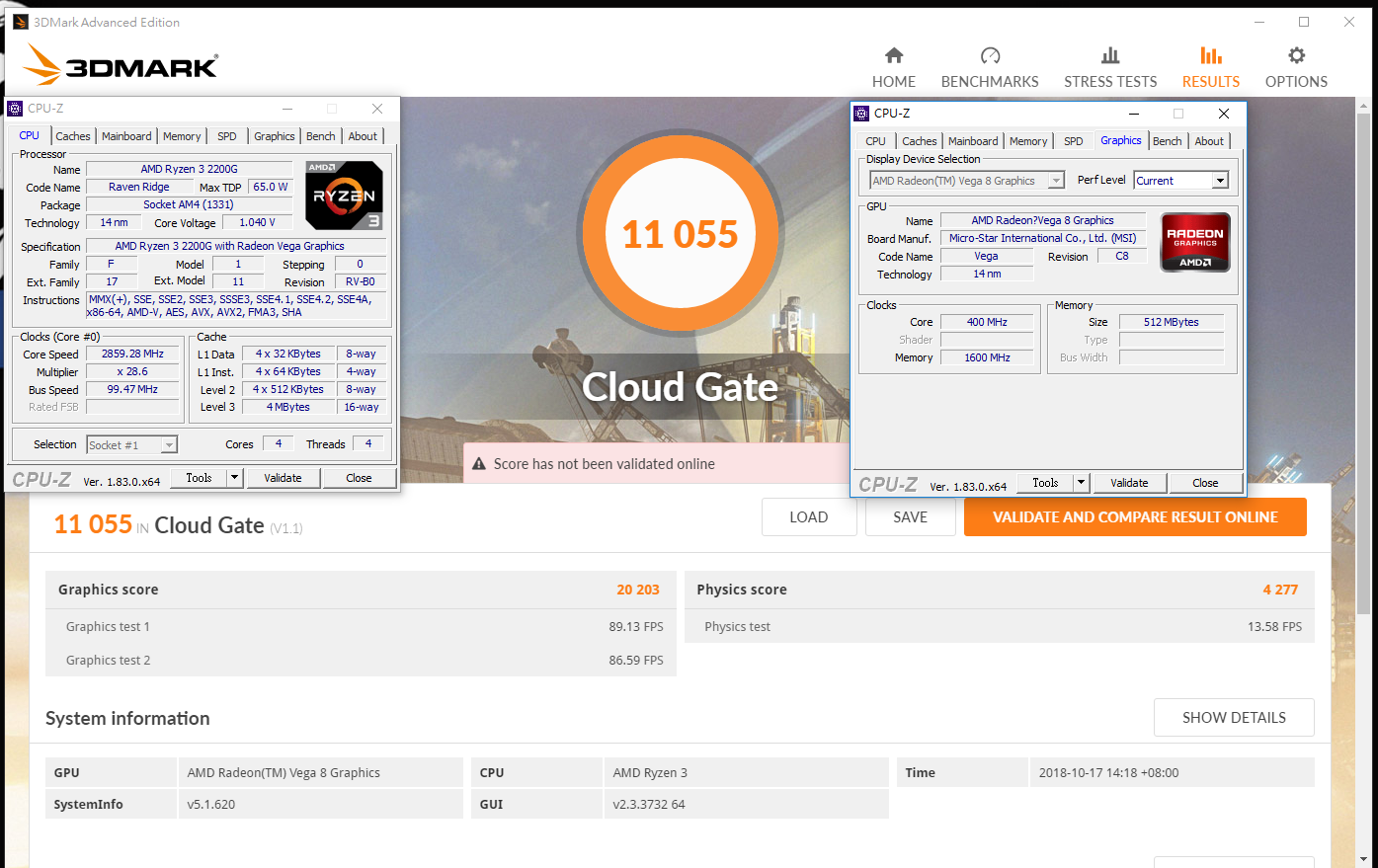This screenshot has height=868, width=1378.
Task: Click SAVE result button
Action: pyautogui.click(x=910, y=517)
